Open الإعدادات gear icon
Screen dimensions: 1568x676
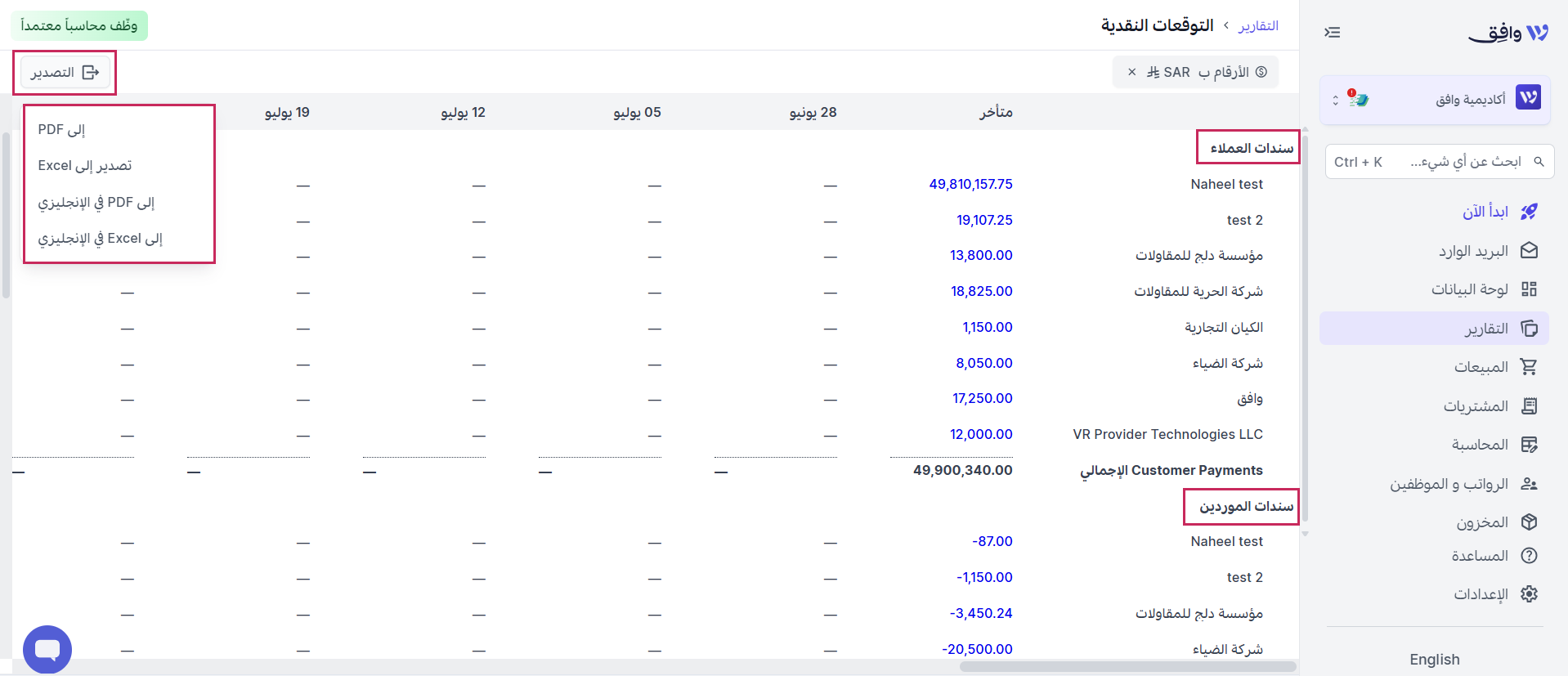tap(1529, 594)
